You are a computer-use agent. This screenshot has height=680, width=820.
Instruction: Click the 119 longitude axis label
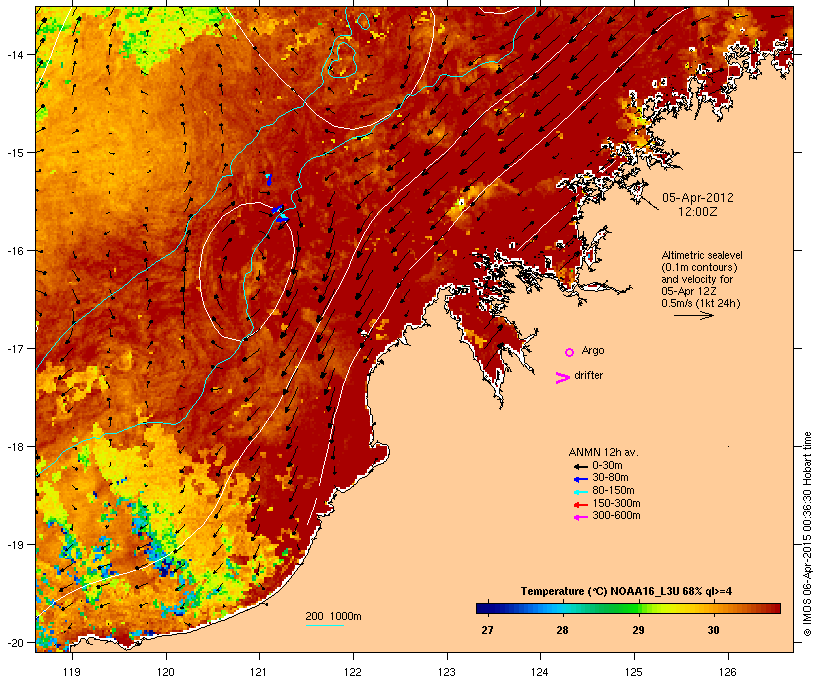[x=72, y=672]
